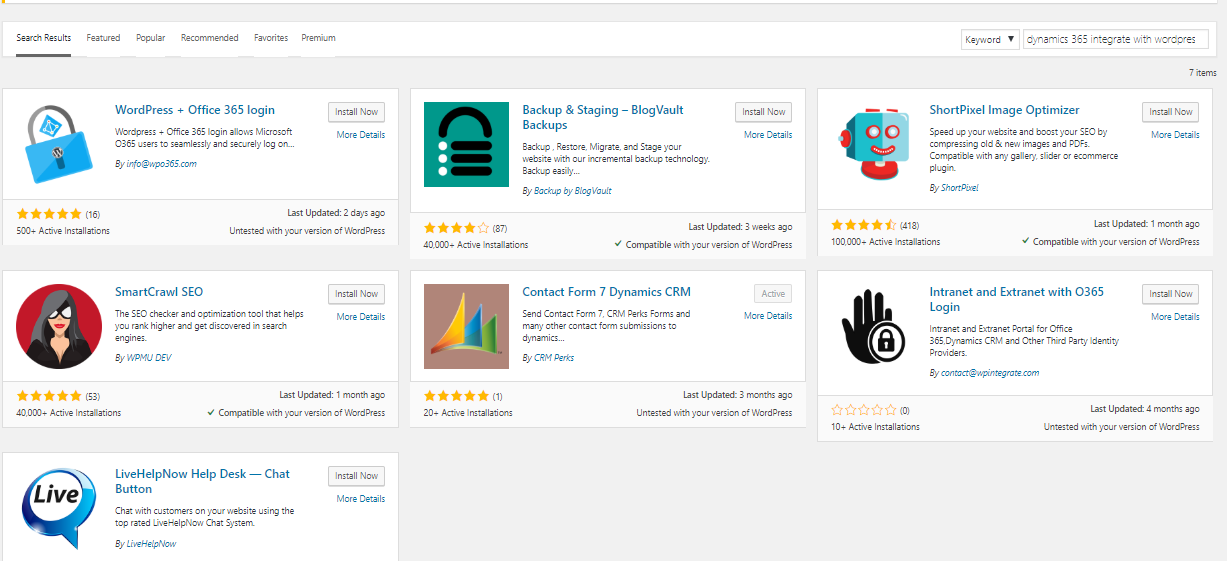
Task: Switch to Featured tab
Action: [103, 38]
